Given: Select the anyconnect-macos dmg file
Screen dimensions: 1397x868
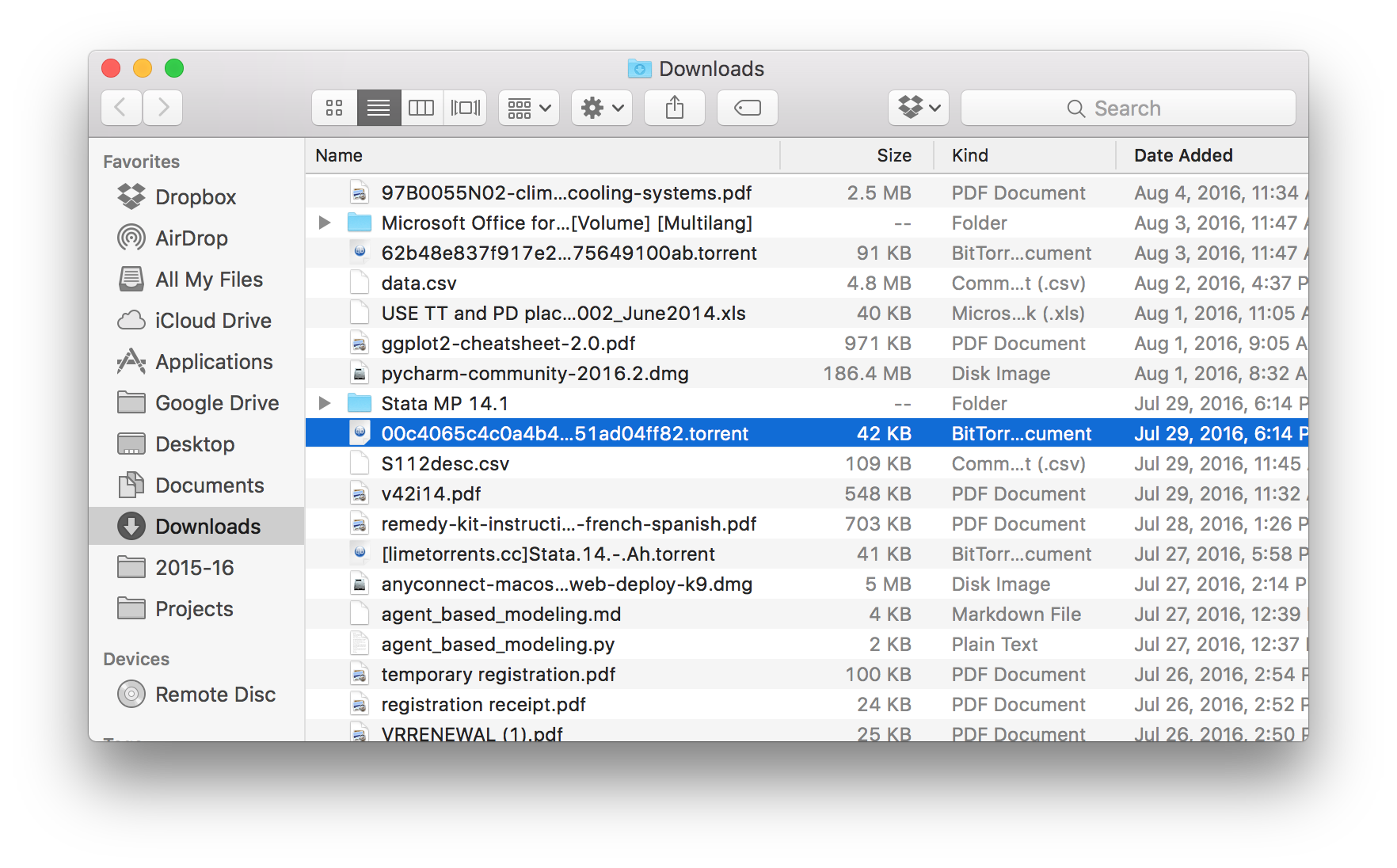Looking at the screenshot, I should (807, 584).
